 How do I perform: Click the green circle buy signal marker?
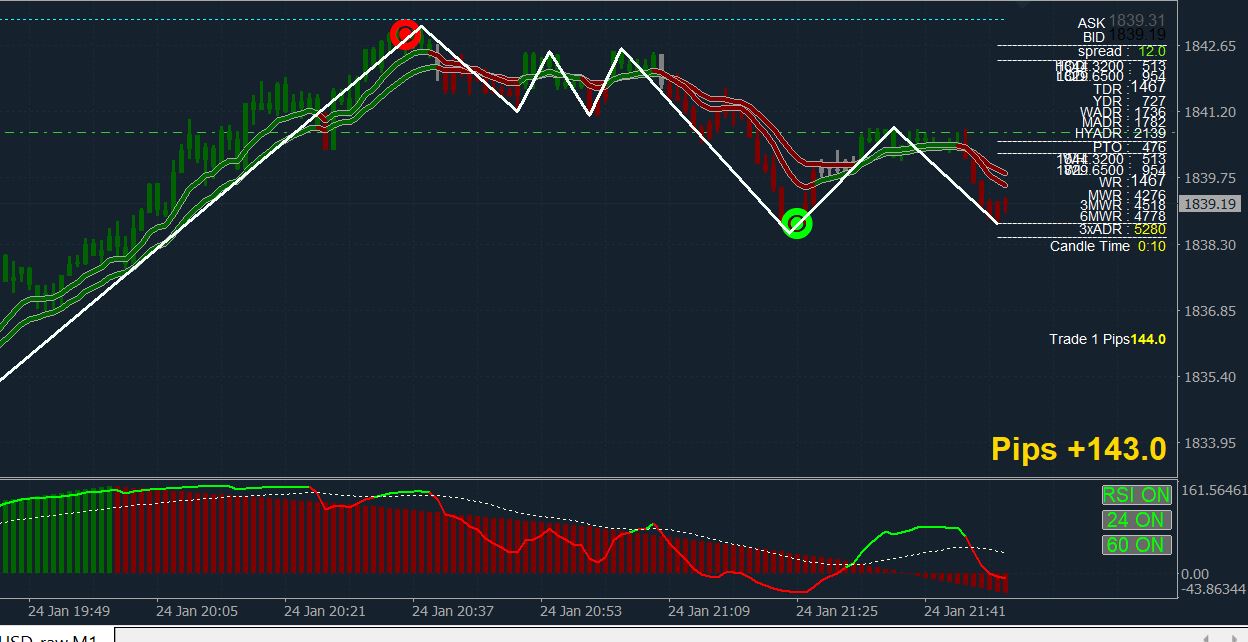pyautogui.click(x=796, y=223)
